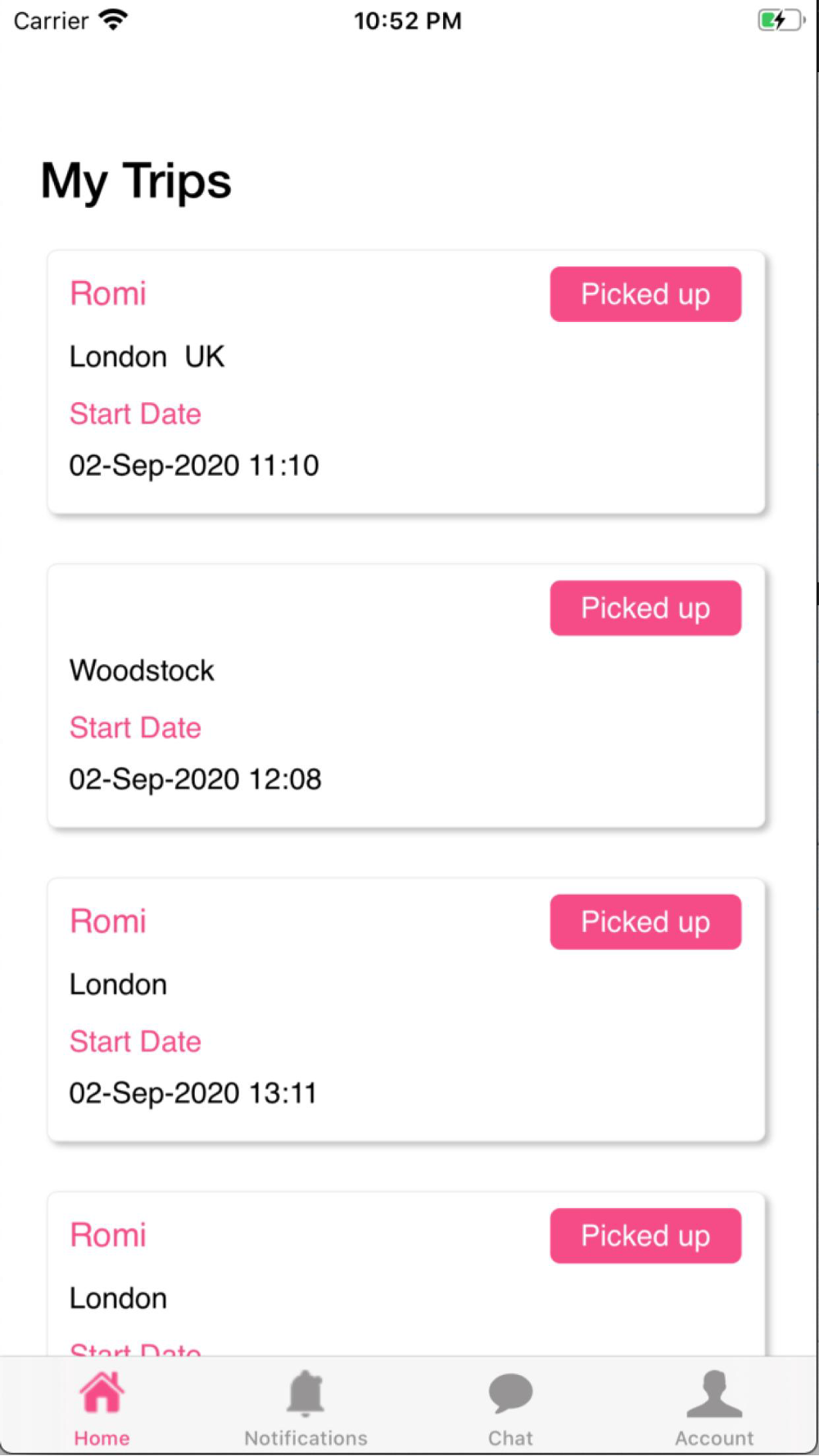Tap Picked up on the 13:11 trip
This screenshot has height=1456, width=819.
pyautogui.click(x=645, y=922)
